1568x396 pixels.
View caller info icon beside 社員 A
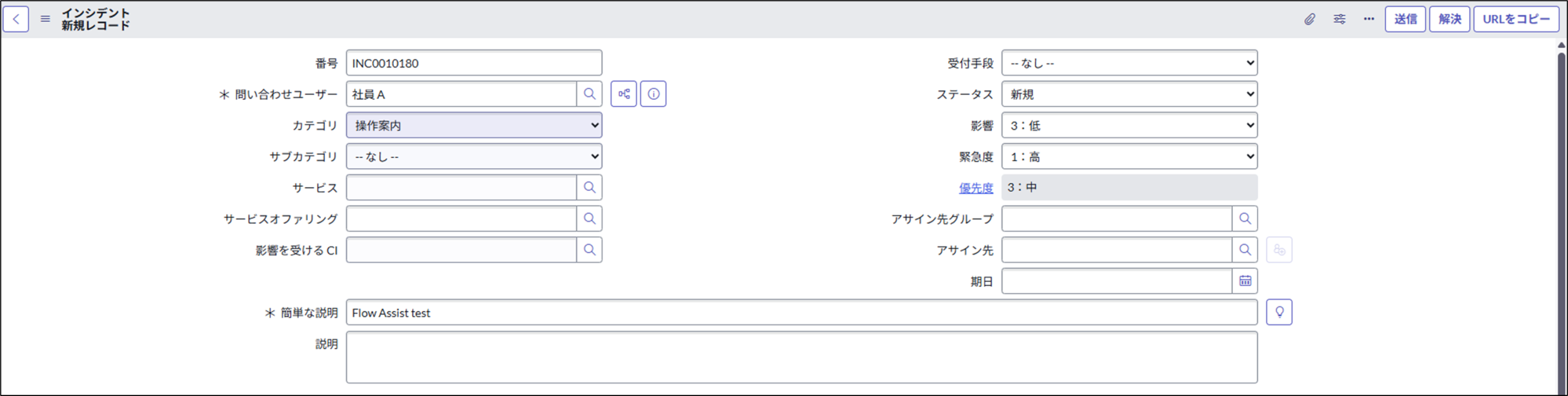click(x=654, y=94)
